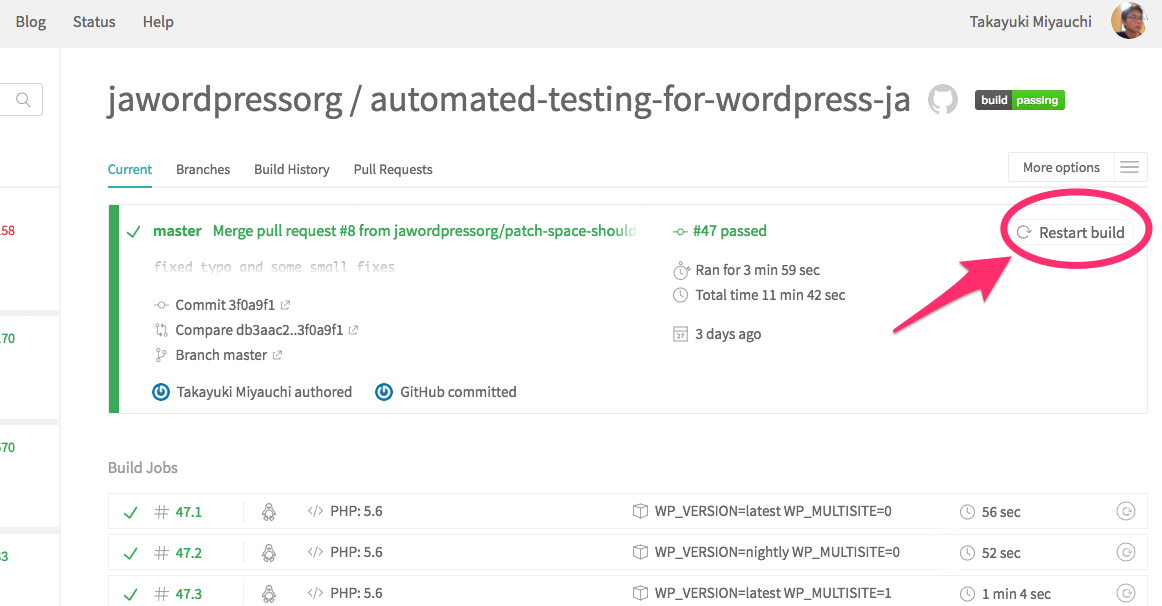Click external link icon next to Branch master
1162x606 pixels.
(277, 355)
